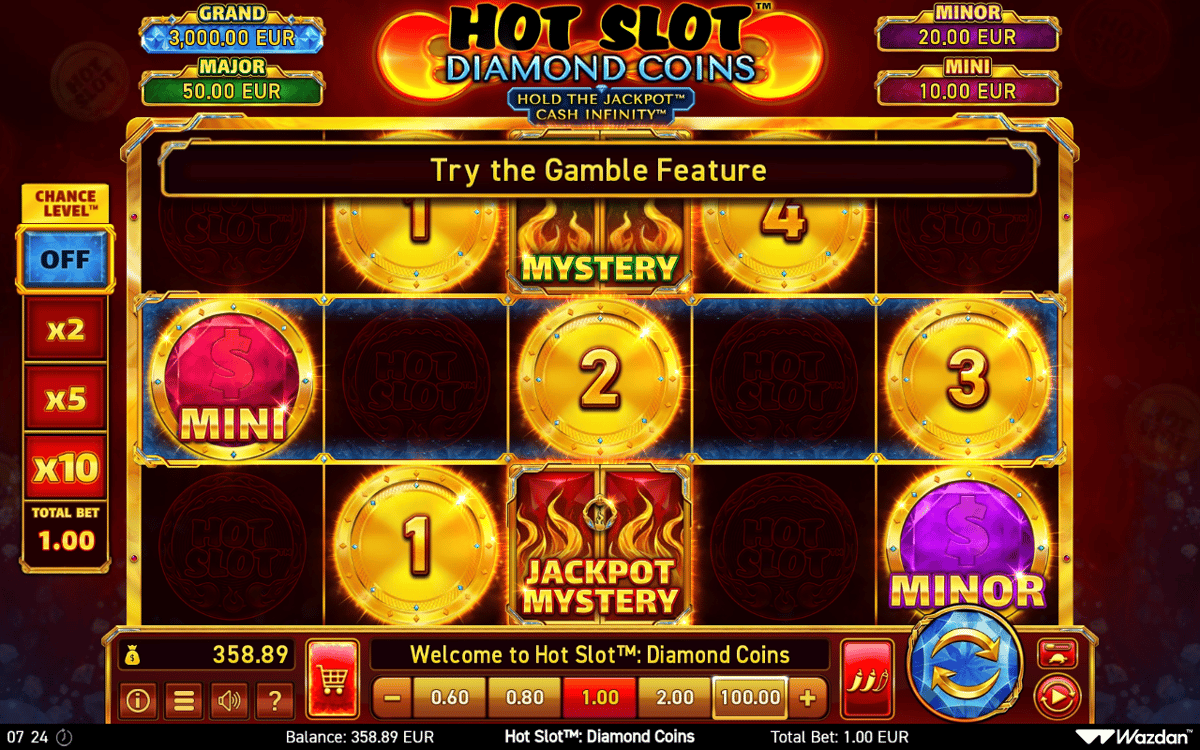Increase bet with the plus button
The height and width of the screenshot is (750, 1200).
tap(808, 698)
